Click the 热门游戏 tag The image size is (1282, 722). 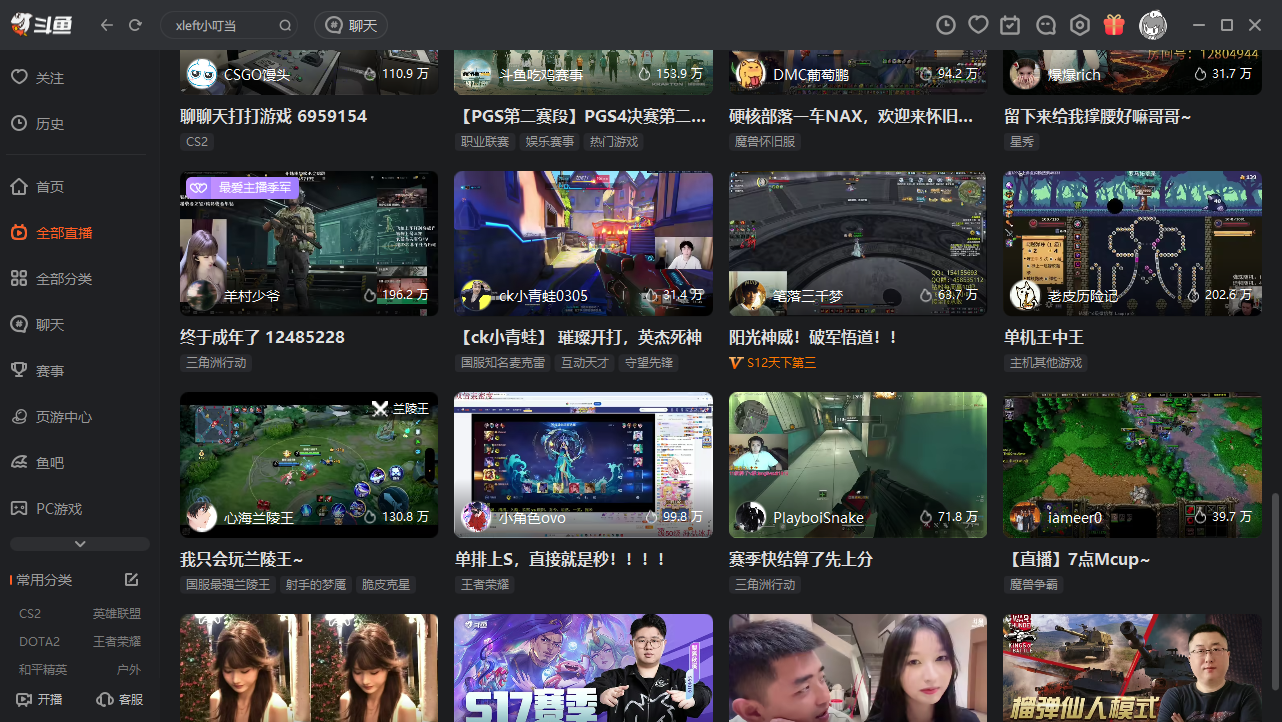click(614, 142)
